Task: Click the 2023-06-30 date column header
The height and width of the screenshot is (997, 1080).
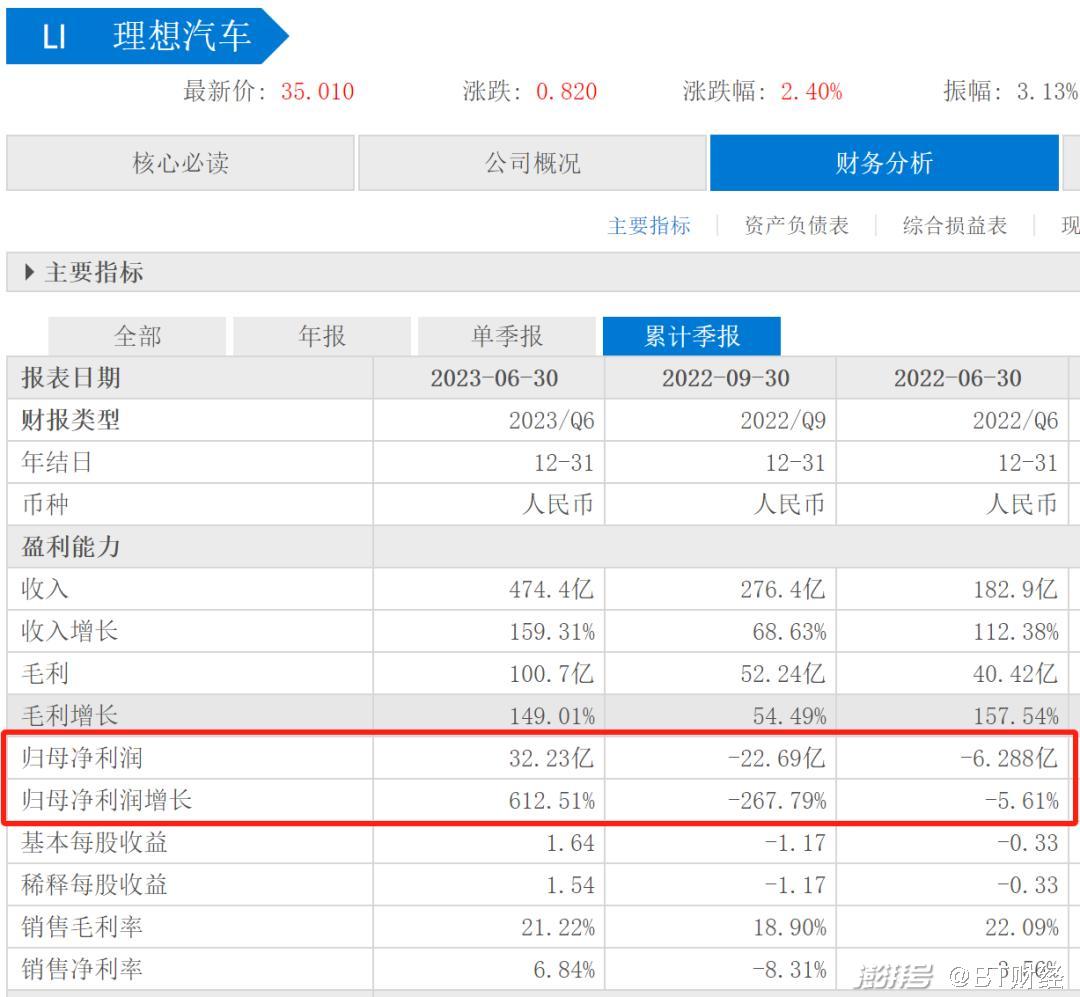Action: tap(497, 378)
